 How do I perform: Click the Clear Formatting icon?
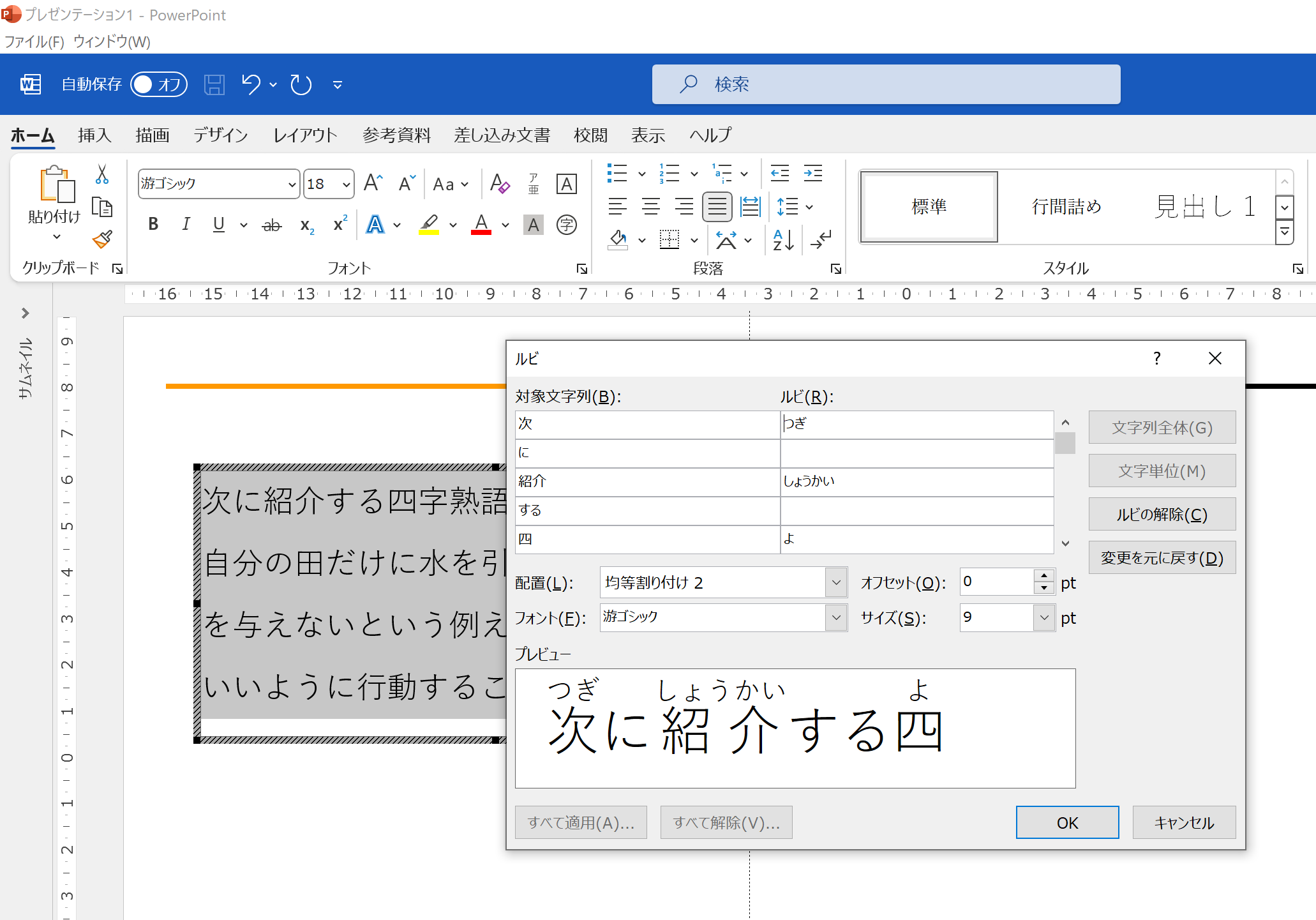[500, 184]
